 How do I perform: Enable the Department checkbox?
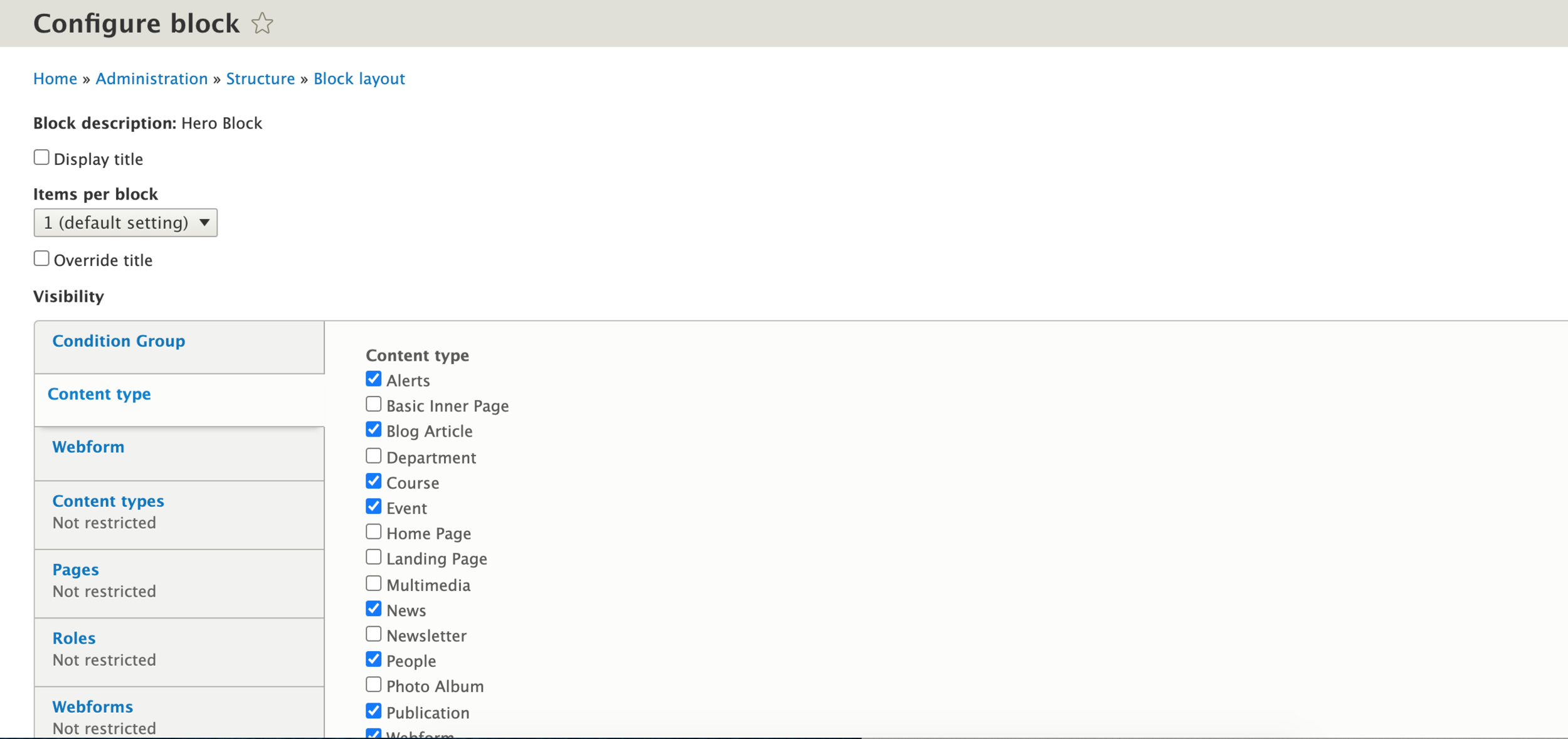[x=373, y=456]
